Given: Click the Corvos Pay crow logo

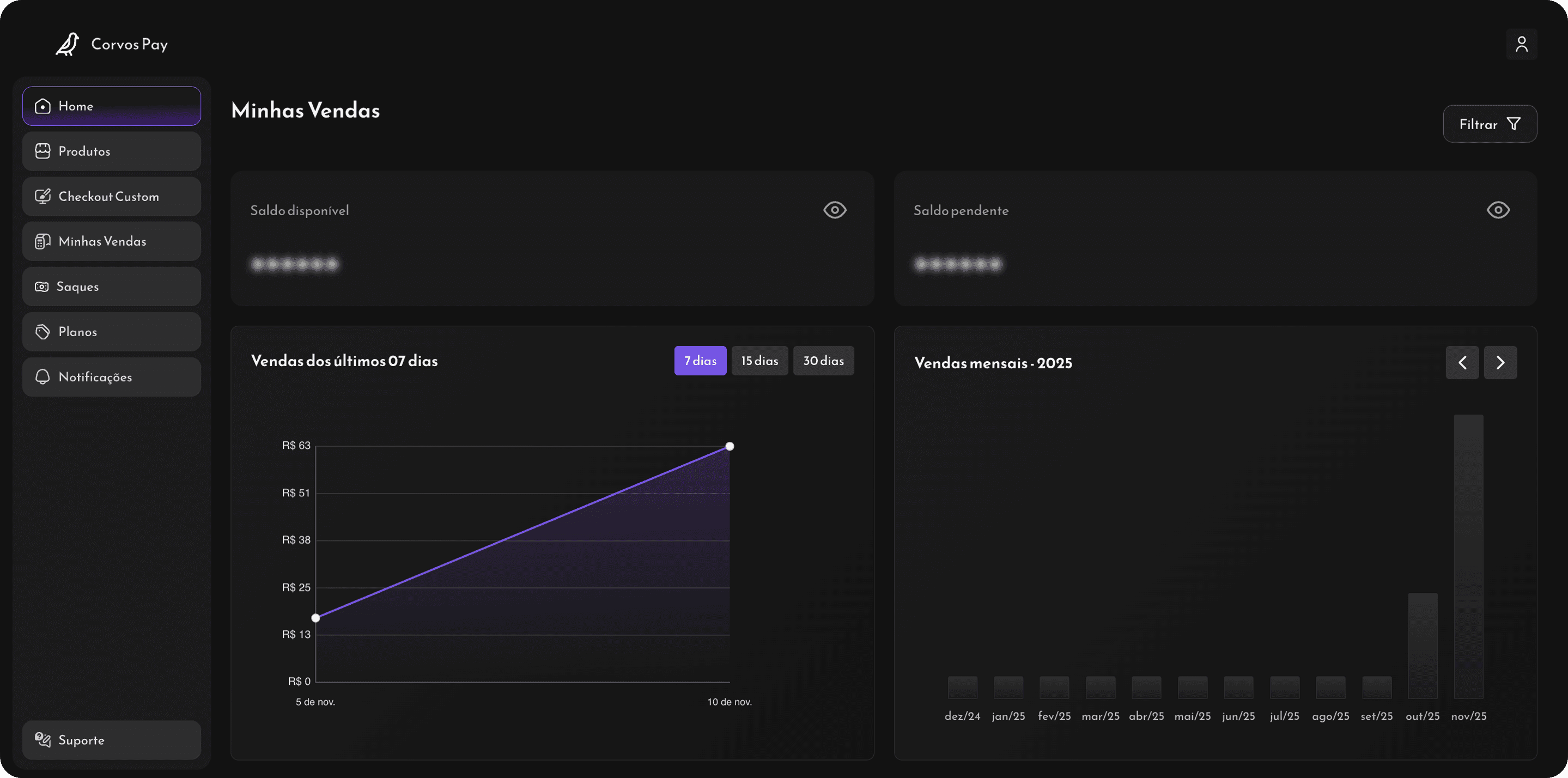Looking at the screenshot, I should (x=68, y=45).
